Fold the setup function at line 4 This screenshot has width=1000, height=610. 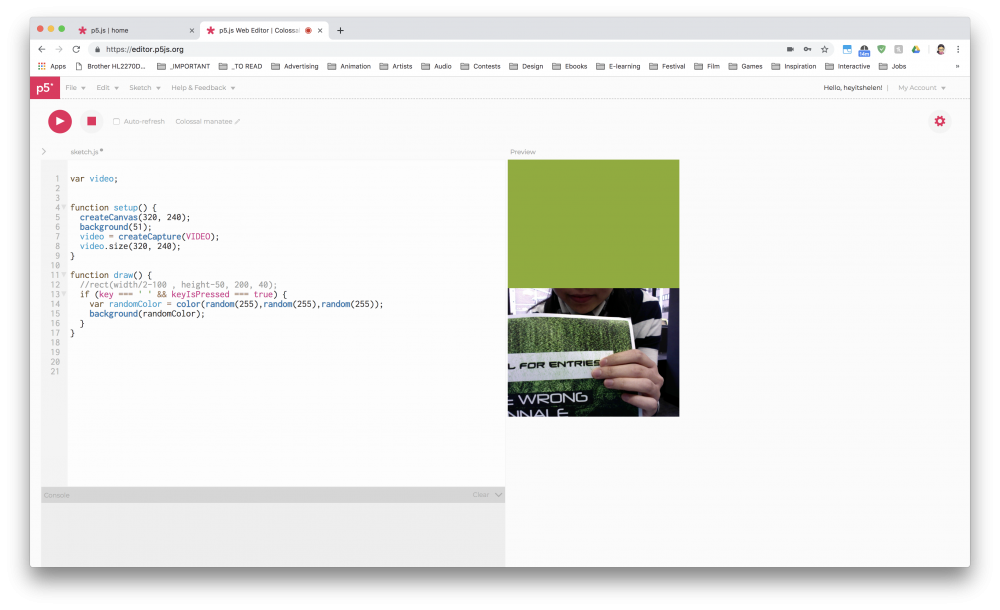[x=63, y=208]
